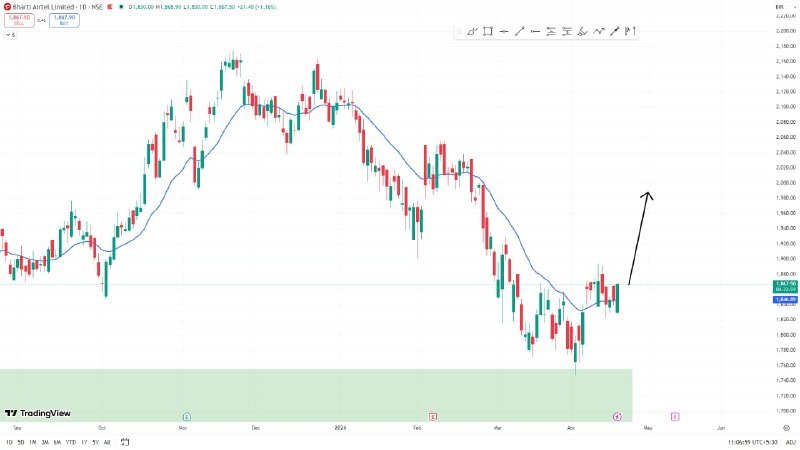The image size is (800, 450).
Task: Click the Jun label on time axis
Action: tap(721, 428)
